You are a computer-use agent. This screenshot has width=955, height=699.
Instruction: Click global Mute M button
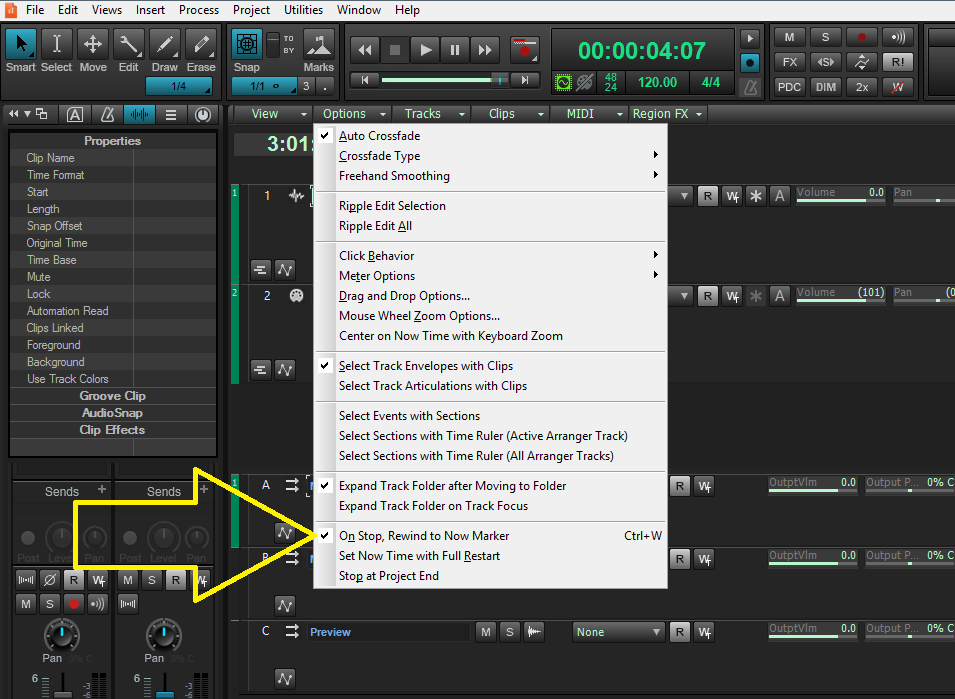(x=789, y=37)
